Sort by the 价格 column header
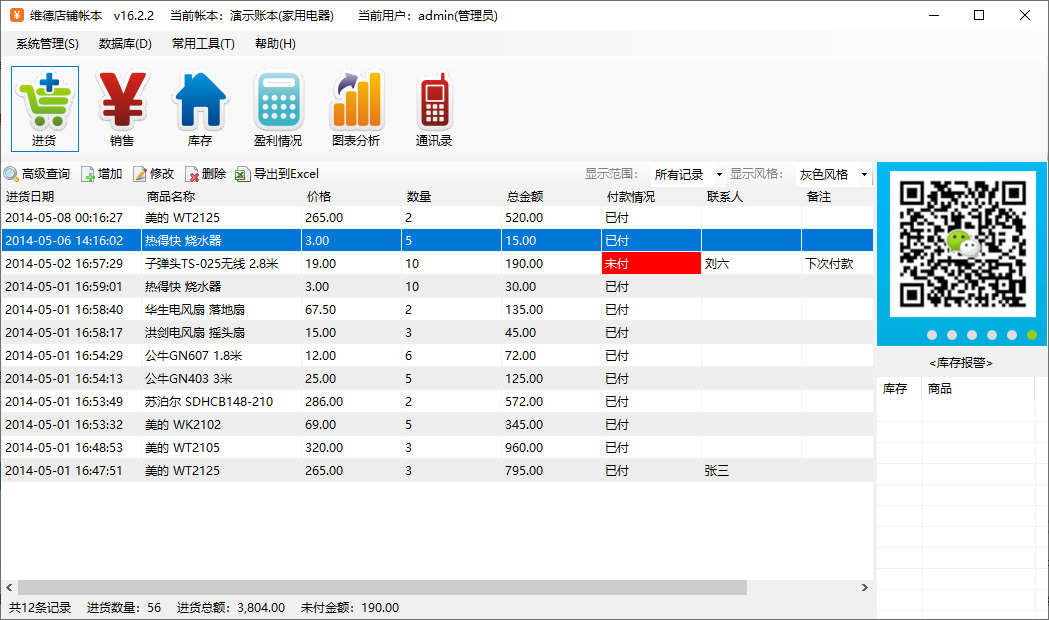 pos(351,197)
